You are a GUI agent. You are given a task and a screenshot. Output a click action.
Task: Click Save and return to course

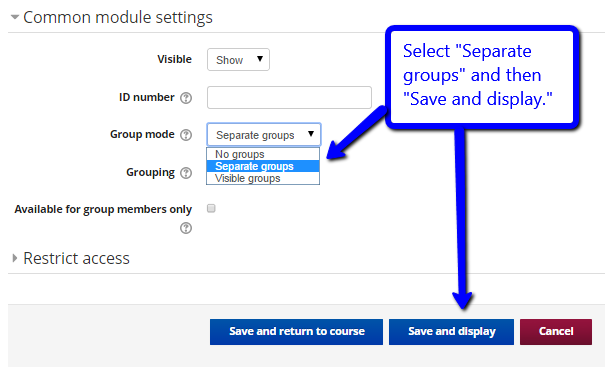pos(296,331)
